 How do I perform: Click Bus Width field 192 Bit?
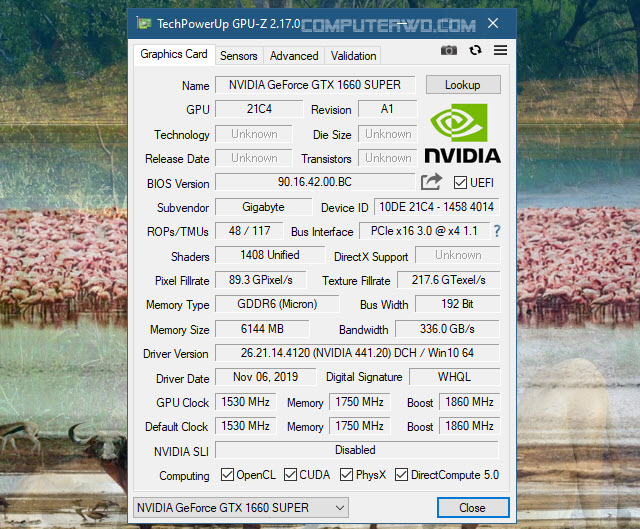point(458,304)
